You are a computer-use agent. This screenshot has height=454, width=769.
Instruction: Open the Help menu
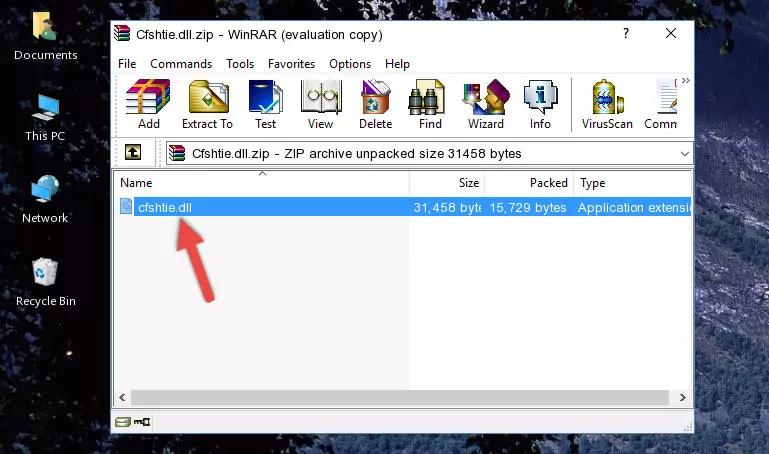(x=397, y=64)
